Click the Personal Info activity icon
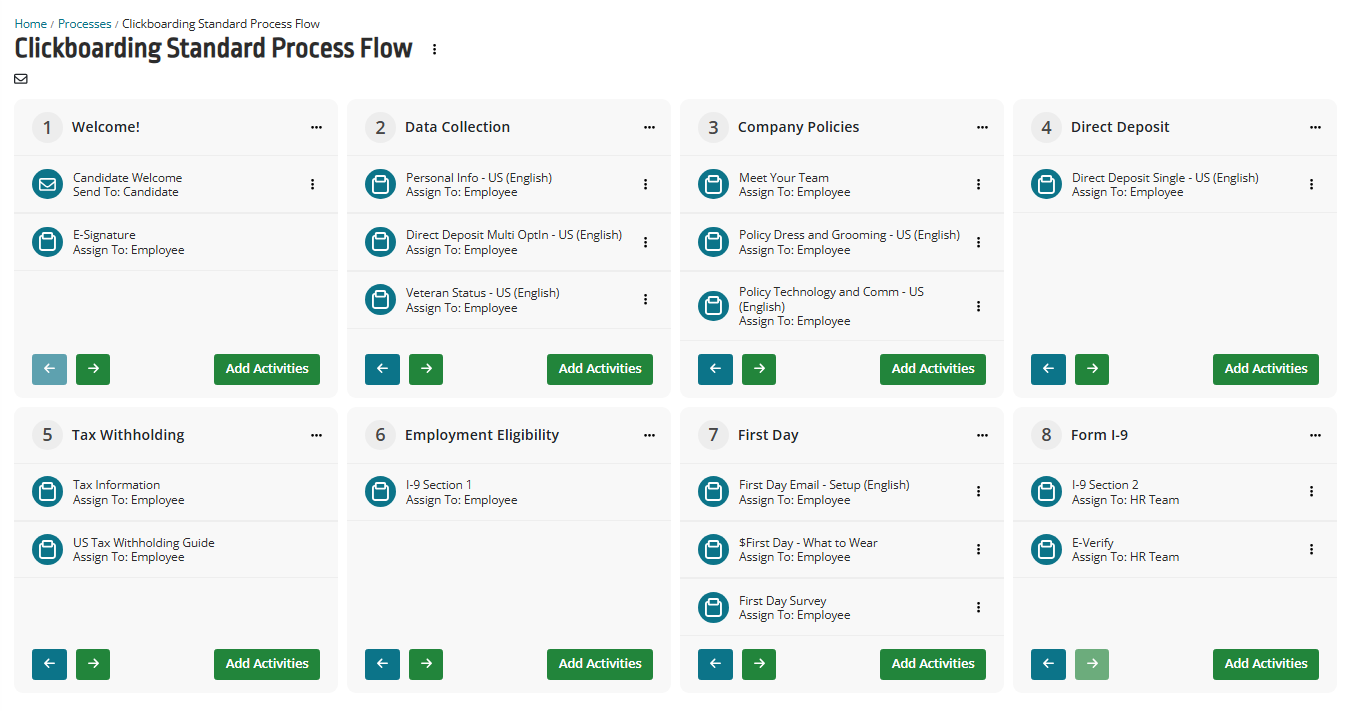Image resolution: width=1359 pixels, height=711 pixels. [x=380, y=184]
